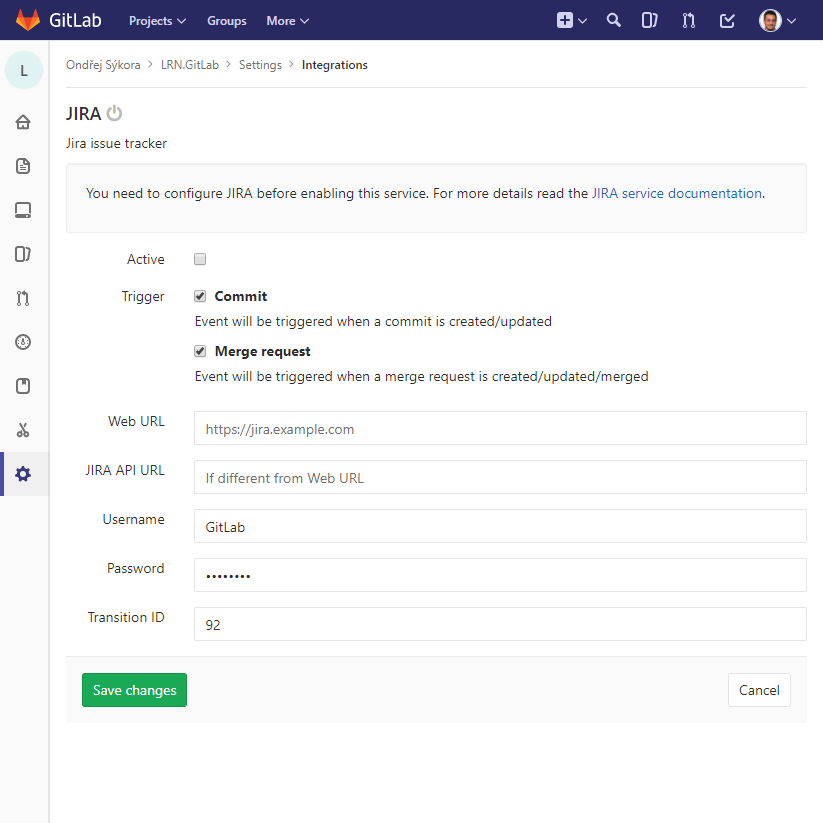
Task: Click the Transition ID field
Action: pyautogui.click(x=500, y=624)
